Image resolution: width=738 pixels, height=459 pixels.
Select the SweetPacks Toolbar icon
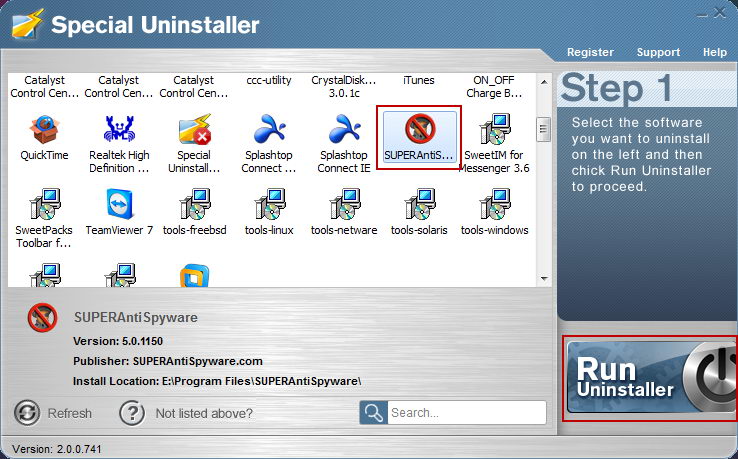tap(44, 204)
